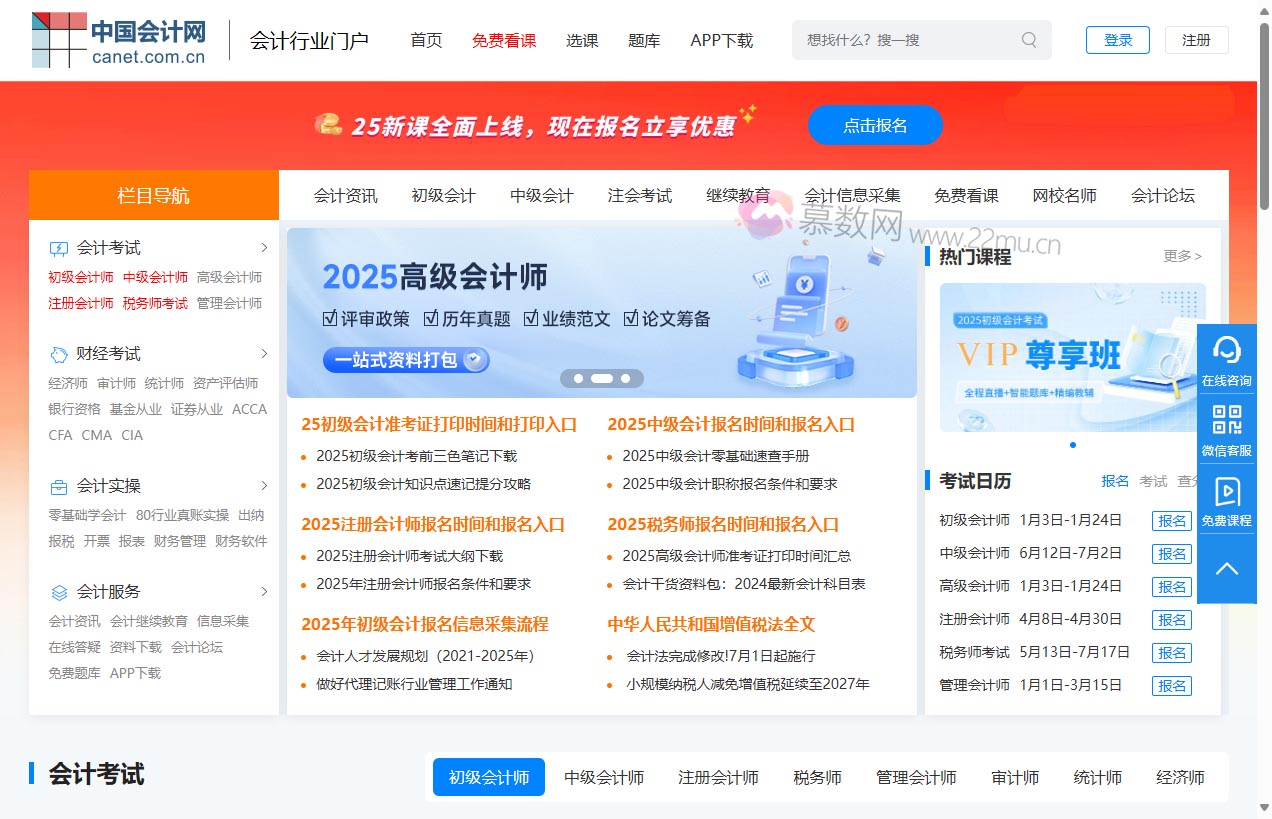Expand the 会计考试 section chevron
Screen dimensions: 1272x819
point(265,247)
